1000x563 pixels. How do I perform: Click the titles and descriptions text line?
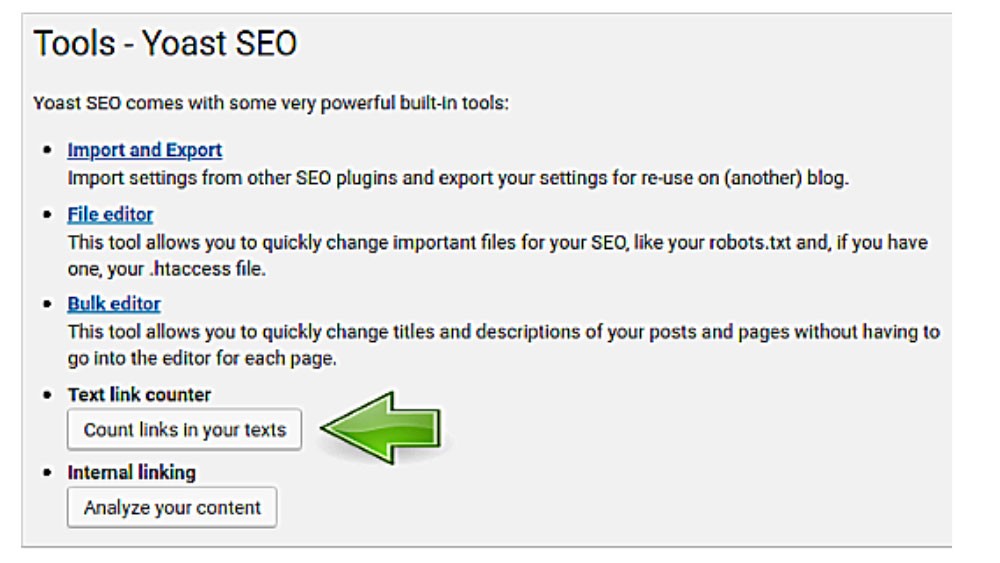point(500,332)
